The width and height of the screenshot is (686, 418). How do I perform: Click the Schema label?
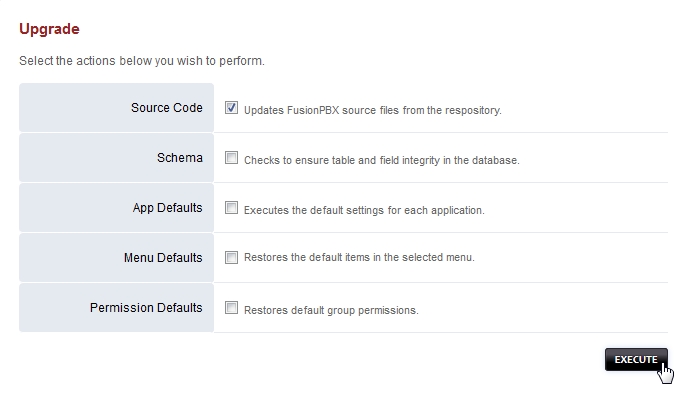pos(180,158)
